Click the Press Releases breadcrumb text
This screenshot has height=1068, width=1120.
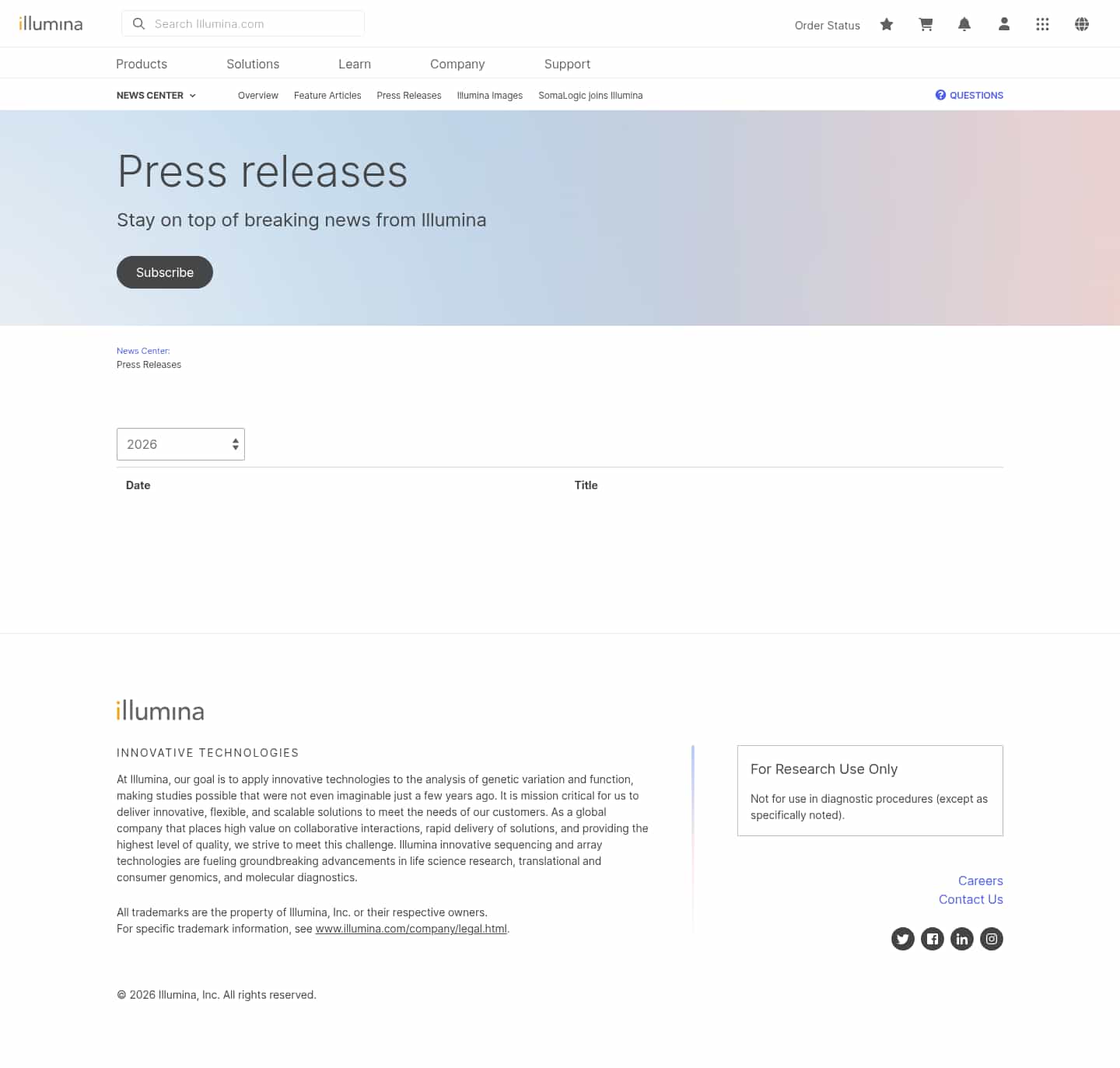[x=149, y=365]
